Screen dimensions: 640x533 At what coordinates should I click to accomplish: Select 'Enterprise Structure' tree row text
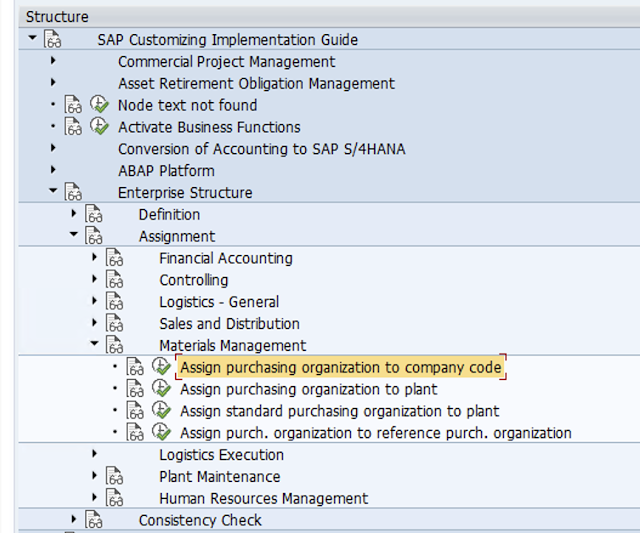click(185, 193)
